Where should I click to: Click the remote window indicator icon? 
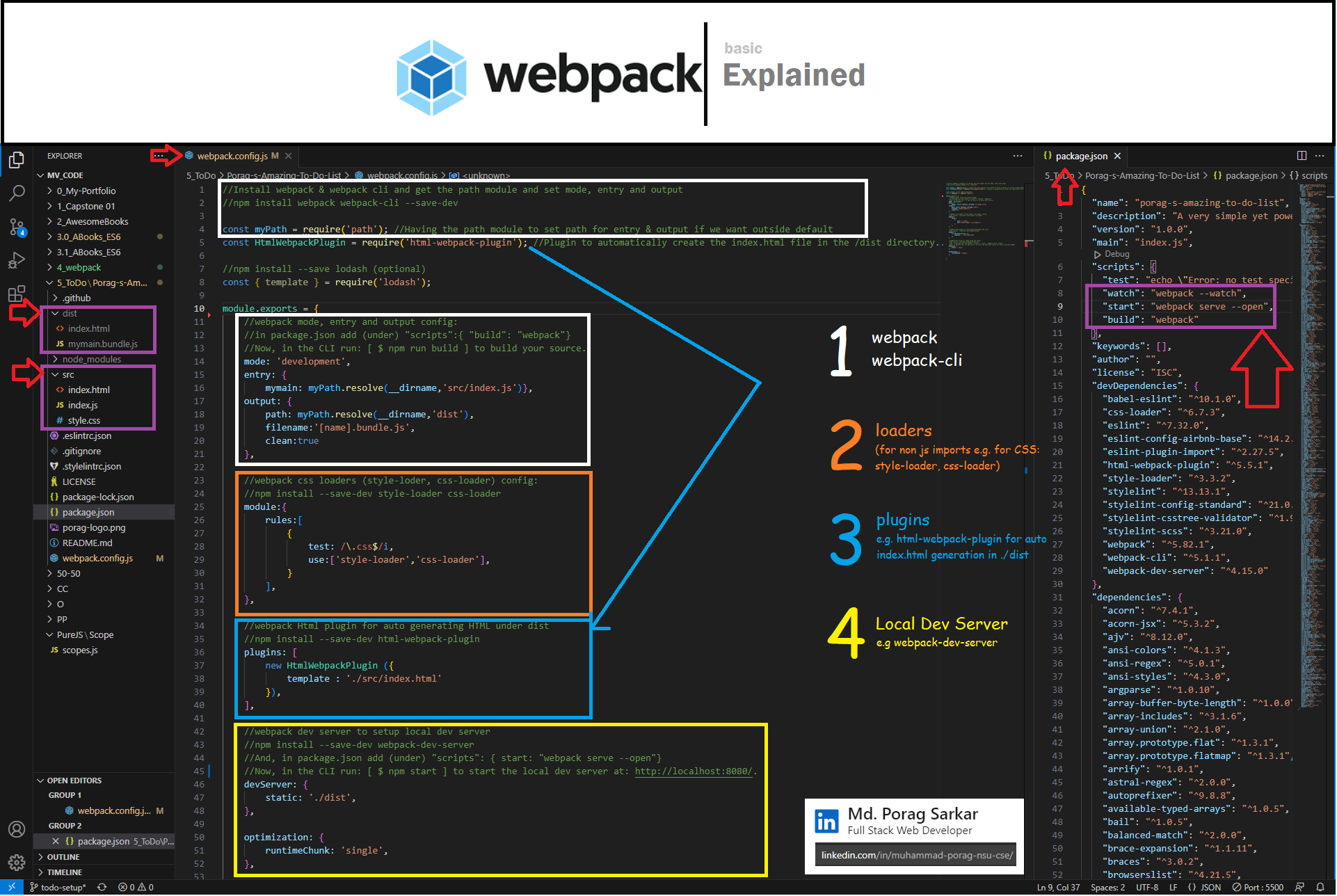tap(11, 887)
